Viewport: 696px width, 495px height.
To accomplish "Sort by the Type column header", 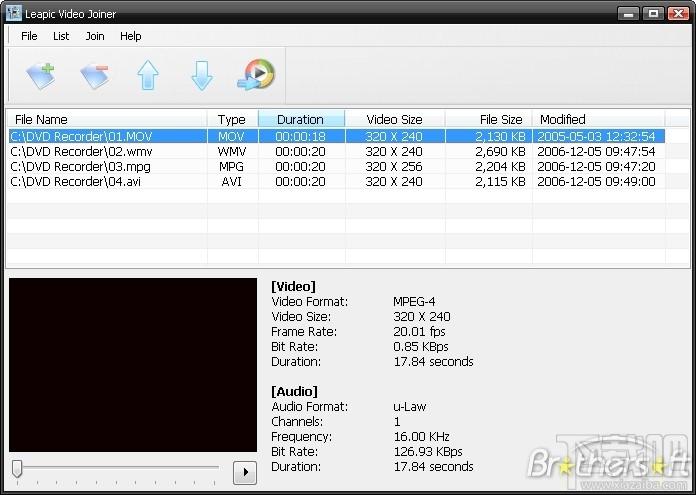I will (x=233, y=119).
